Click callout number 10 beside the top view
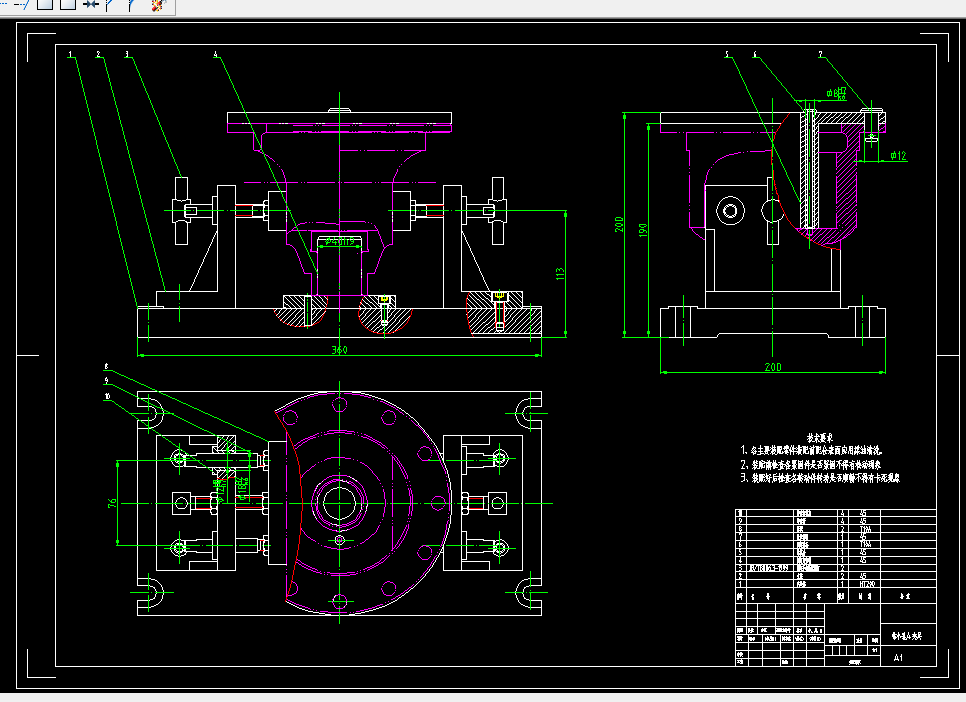Viewport: 966px width, 702px height. (108, 396)
